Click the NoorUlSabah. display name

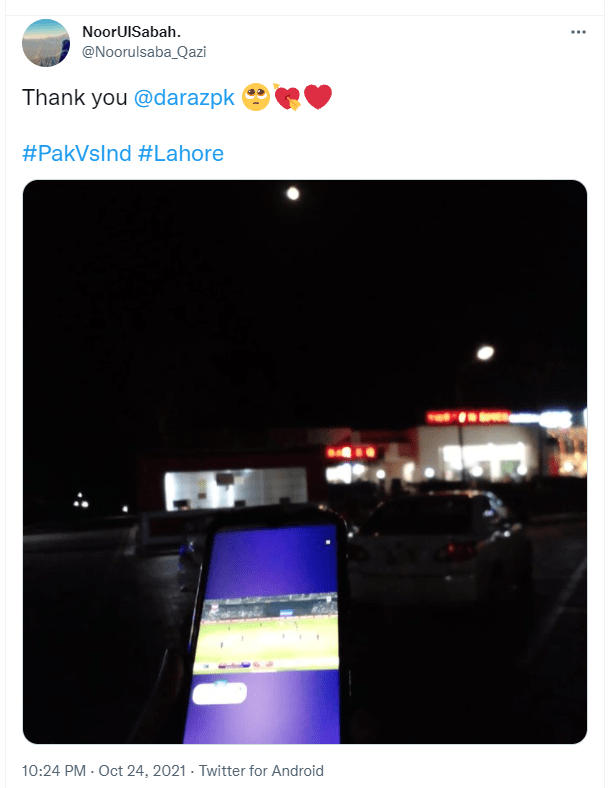[132, 32]
